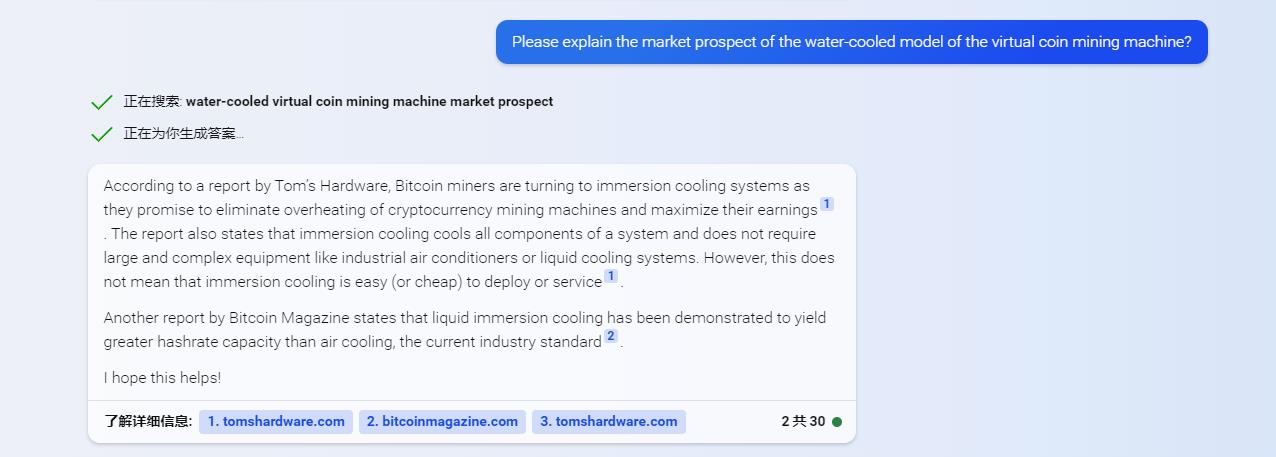The height and width of the screenshot is (457, 1276).
Task: Select the blue user question bubble
Action: (851, 42)
